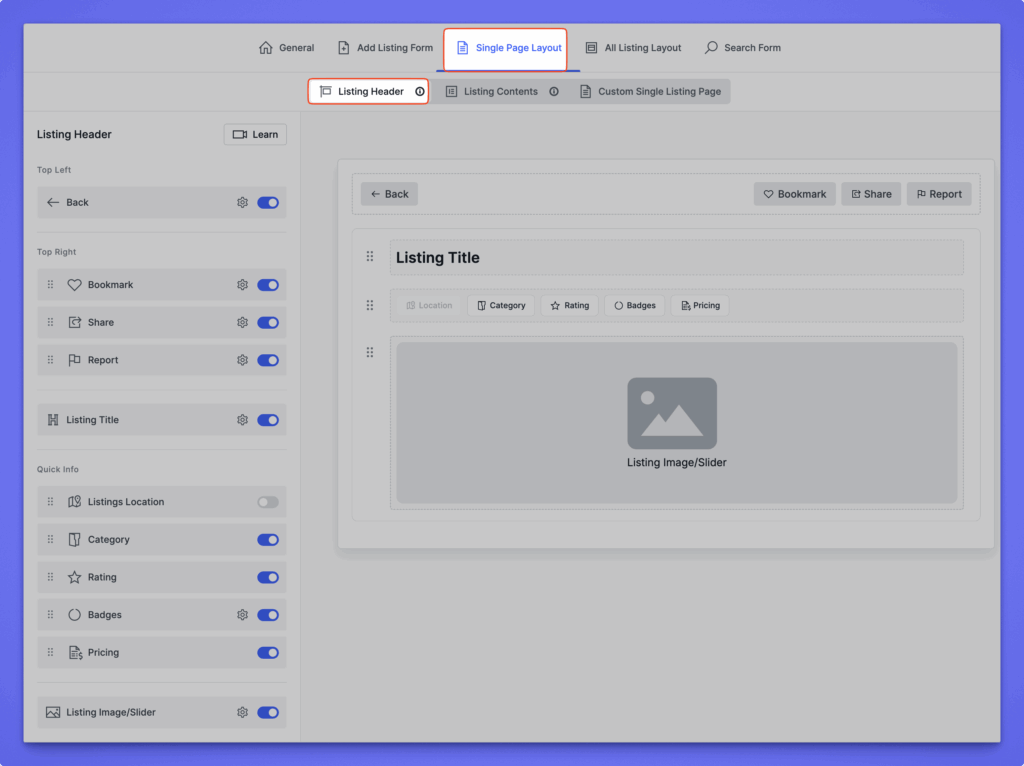
Task: Open the Search Form tab
Action: [743, 48]
